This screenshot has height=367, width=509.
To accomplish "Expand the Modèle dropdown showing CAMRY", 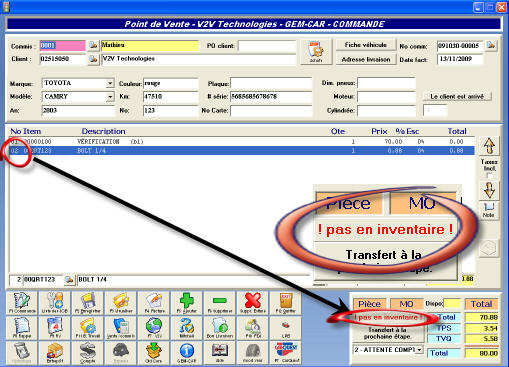I will [110, 97].
